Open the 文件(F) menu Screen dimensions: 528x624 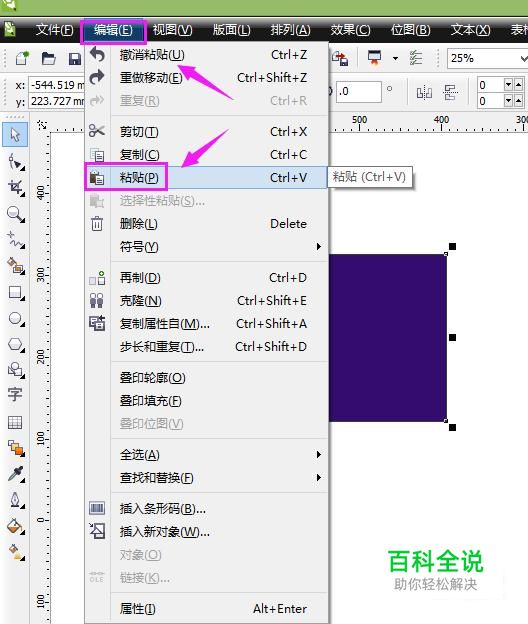[55, 30]
